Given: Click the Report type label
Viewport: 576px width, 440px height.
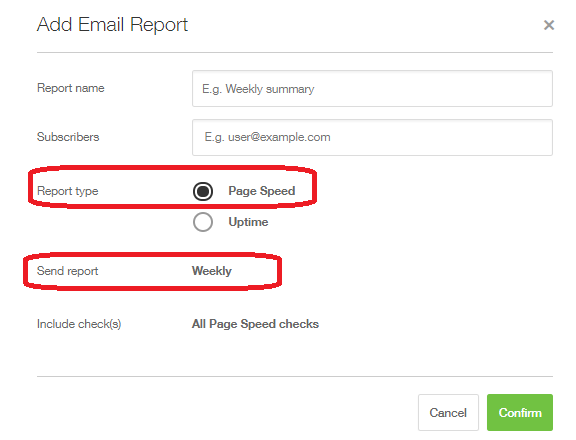Looking at the screenshot, I should pos(68,191).
